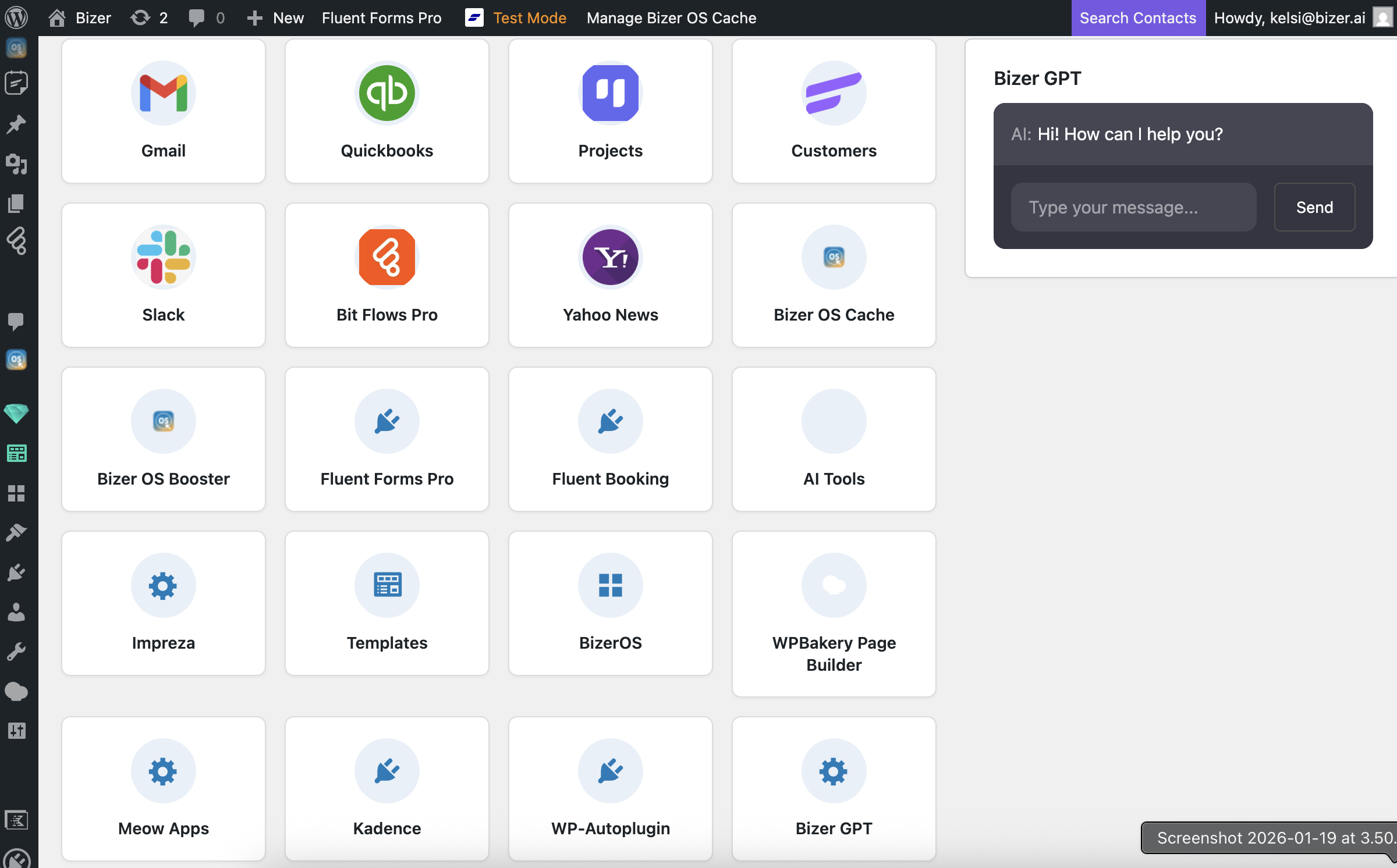
Task: Open the Bizer OS Booster tile
Action: [x=163, y=439]
